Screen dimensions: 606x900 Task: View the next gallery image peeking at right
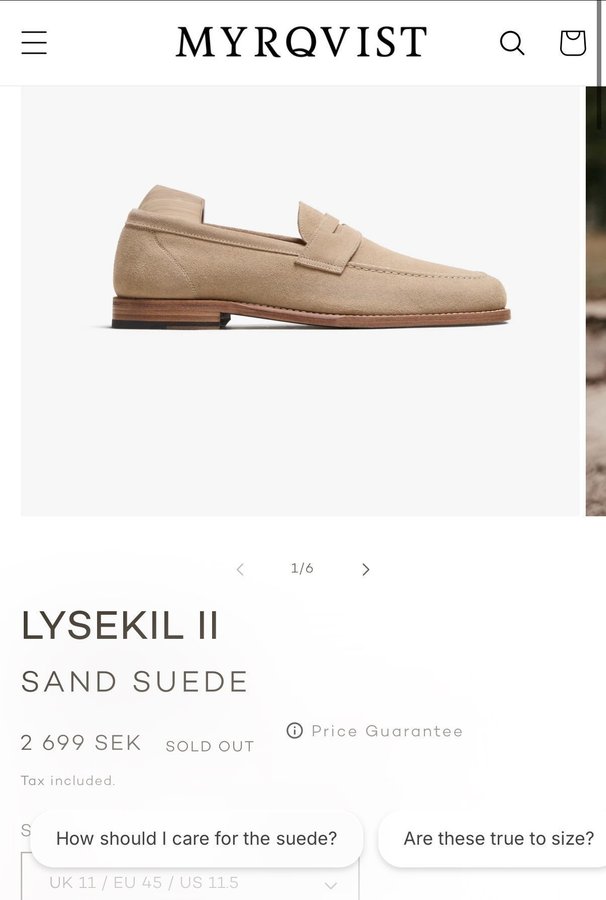(x=596, y=301)
